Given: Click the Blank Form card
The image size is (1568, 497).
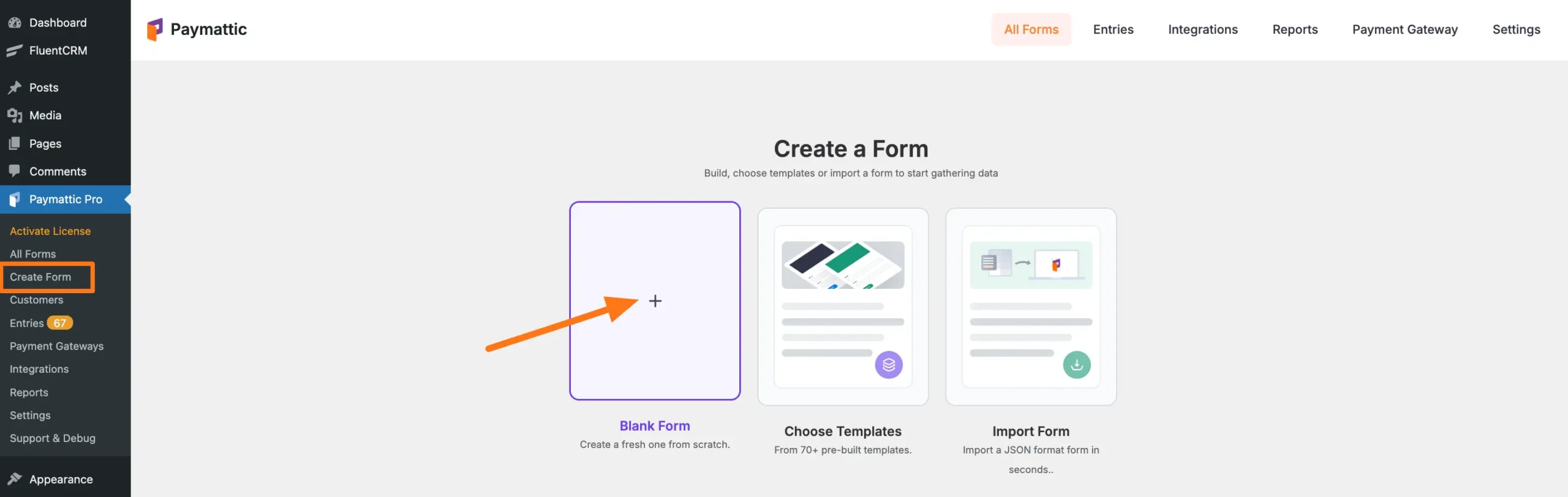Looking at the screenshot, I should 655,301.
